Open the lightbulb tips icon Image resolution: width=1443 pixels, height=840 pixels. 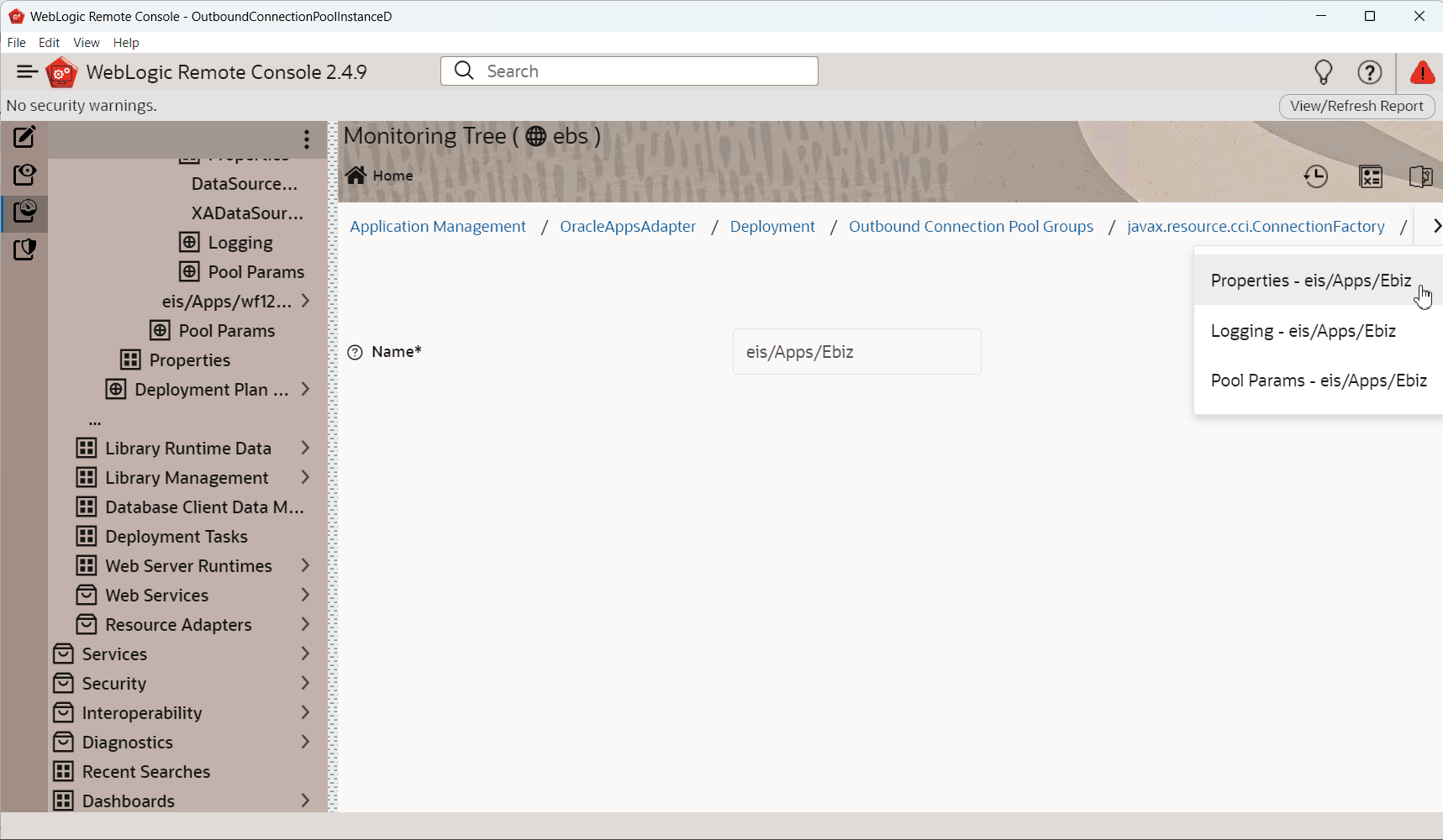point(1324,73)
